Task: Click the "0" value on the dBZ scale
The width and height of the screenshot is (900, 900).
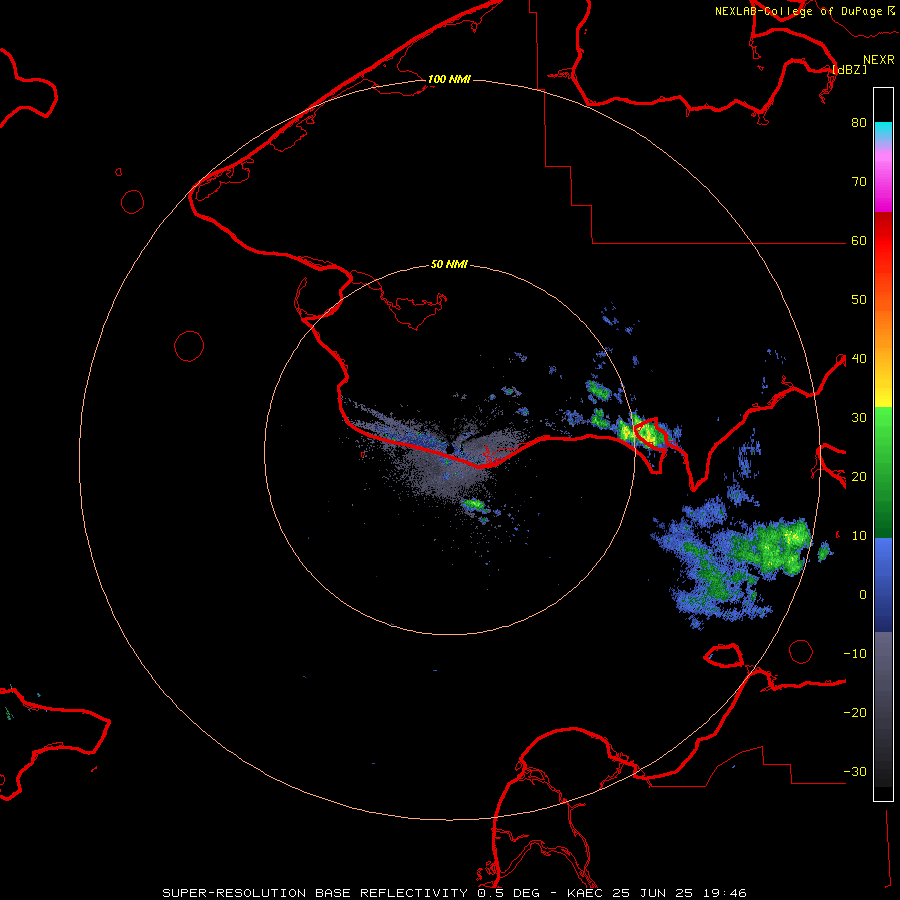Action: tap(863, 595)
